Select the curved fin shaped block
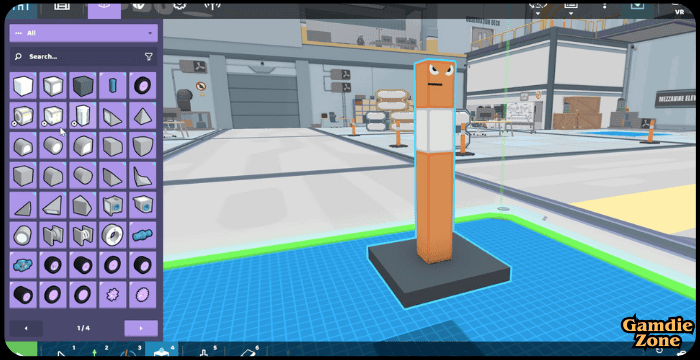This screenshot has height=360, width=700. 142,176
